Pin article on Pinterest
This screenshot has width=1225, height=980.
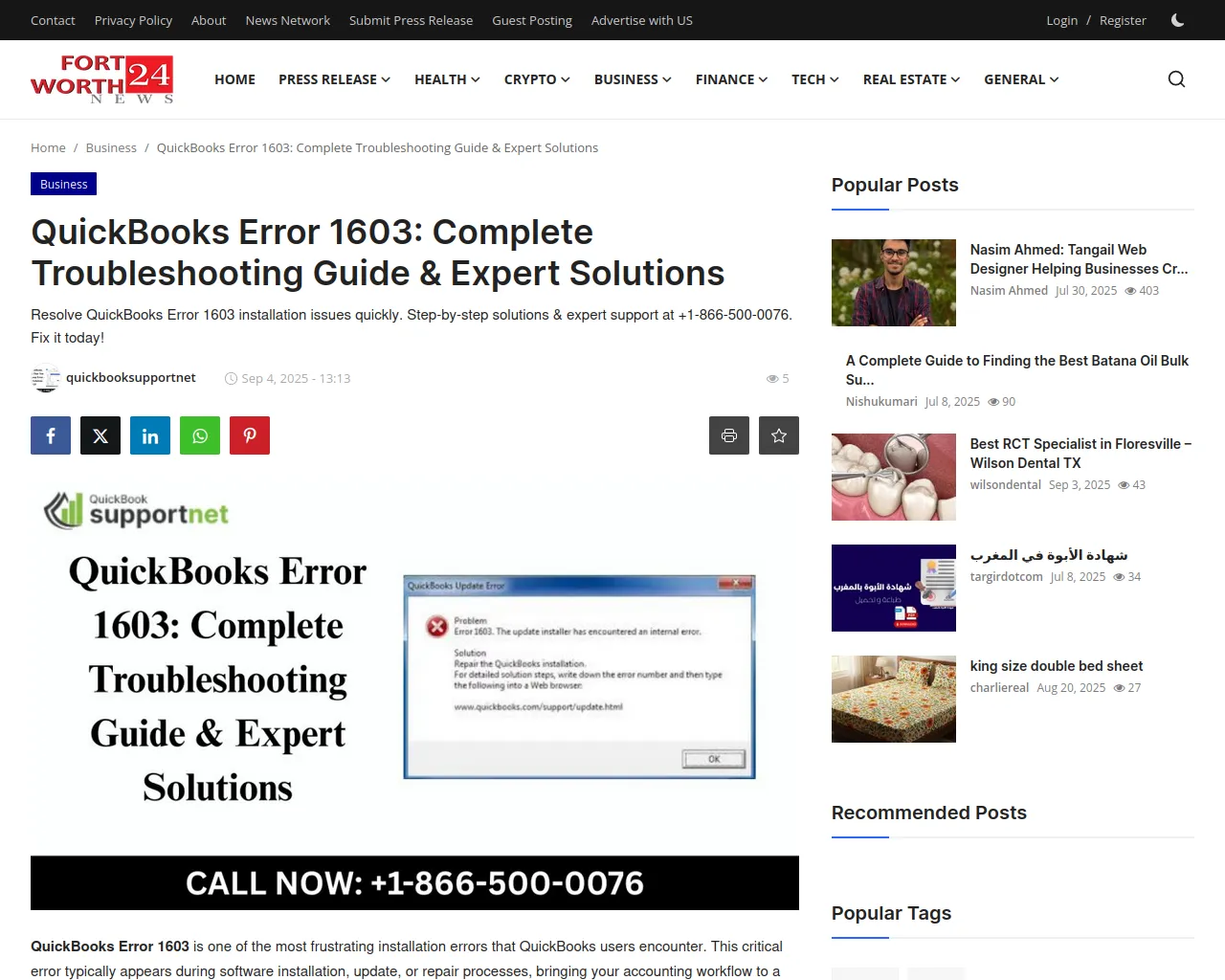click(x=250, y=435)
